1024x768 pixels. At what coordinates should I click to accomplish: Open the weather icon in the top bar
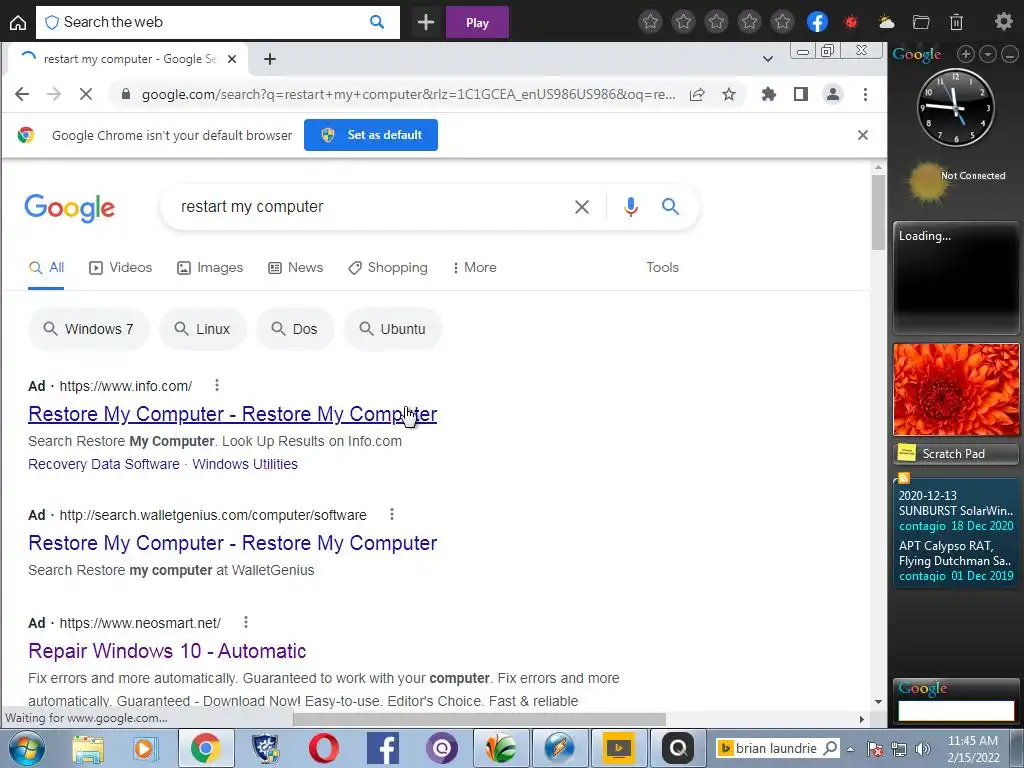click(886, 22)
